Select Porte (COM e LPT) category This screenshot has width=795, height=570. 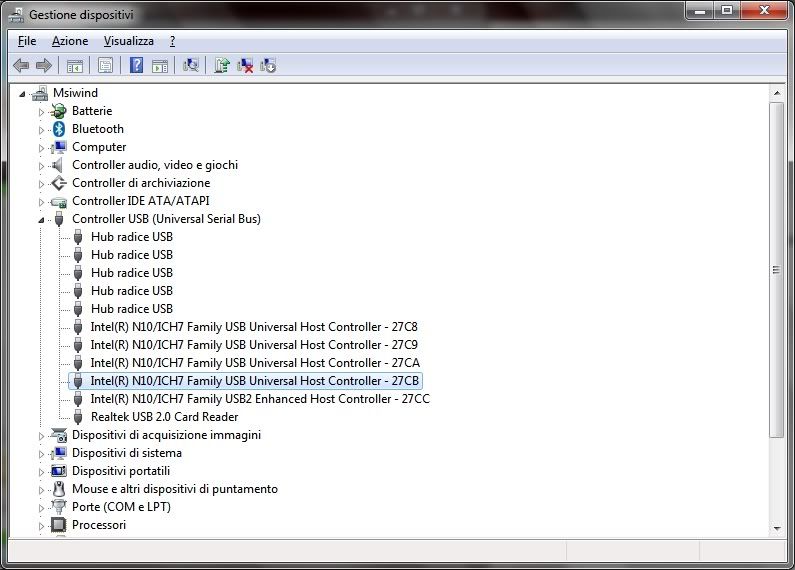tap(121, 507)
